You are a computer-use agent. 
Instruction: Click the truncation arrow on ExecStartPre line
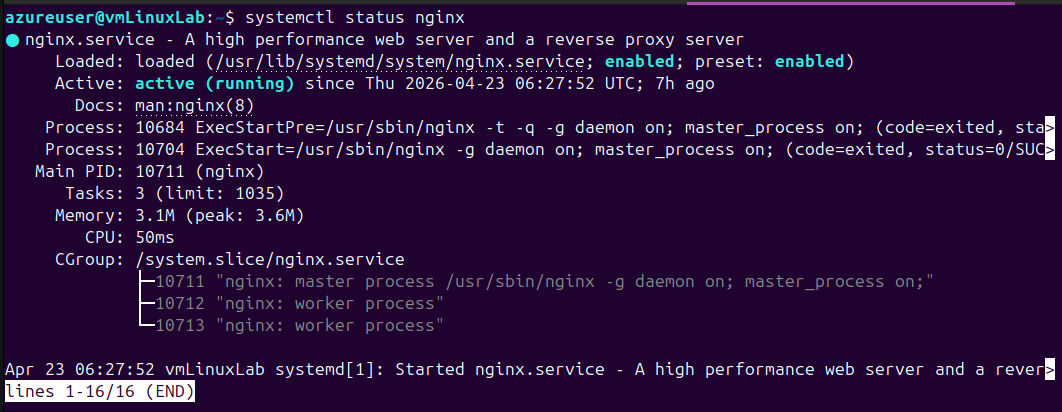click(1050, 128)
